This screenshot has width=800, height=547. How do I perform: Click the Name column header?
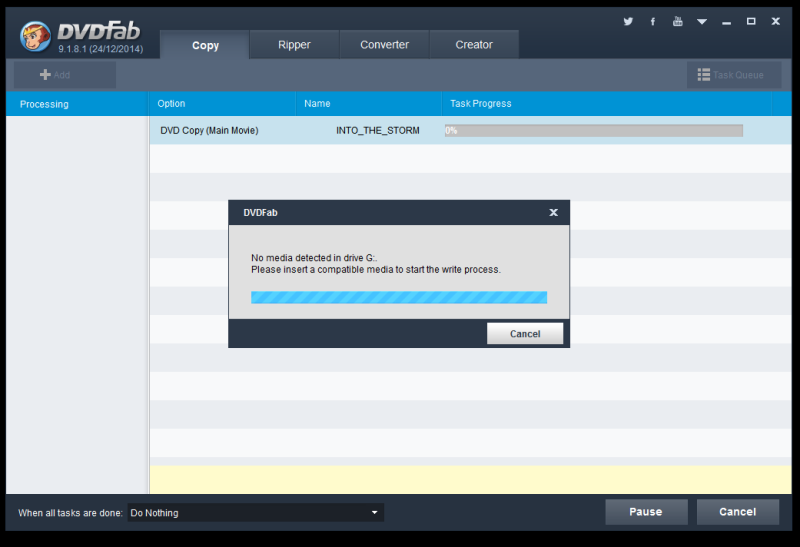368,104
